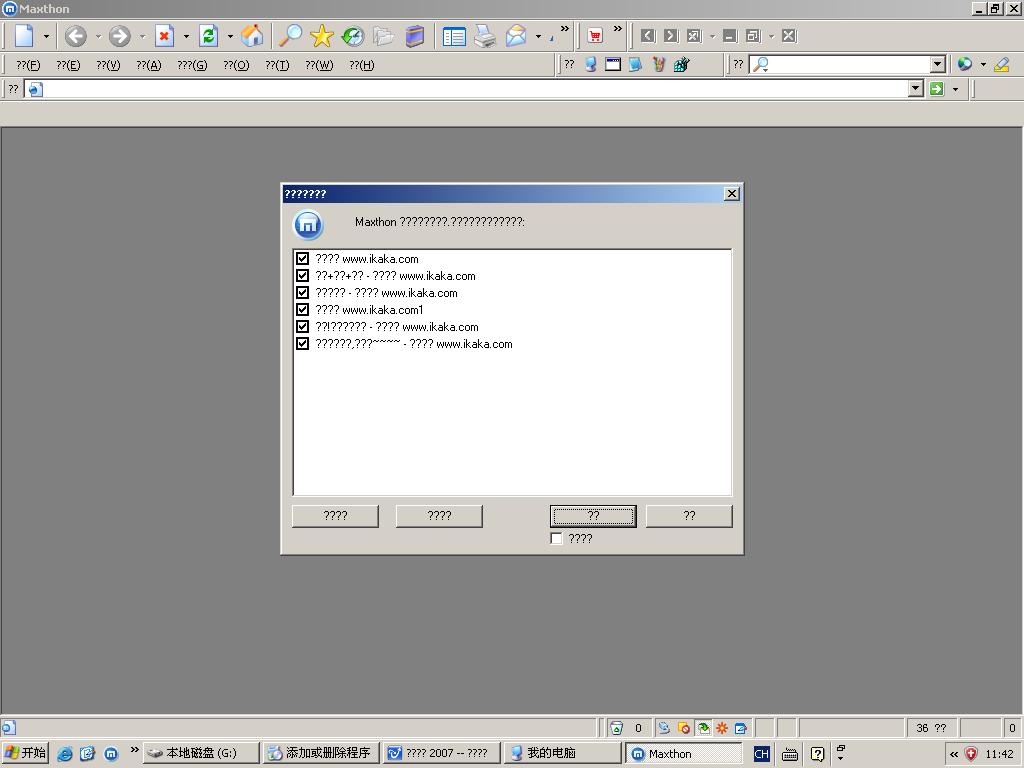Screen dimensions: 1024x768
Task: Click the Back navigation arrow
Action: [76, 36]
